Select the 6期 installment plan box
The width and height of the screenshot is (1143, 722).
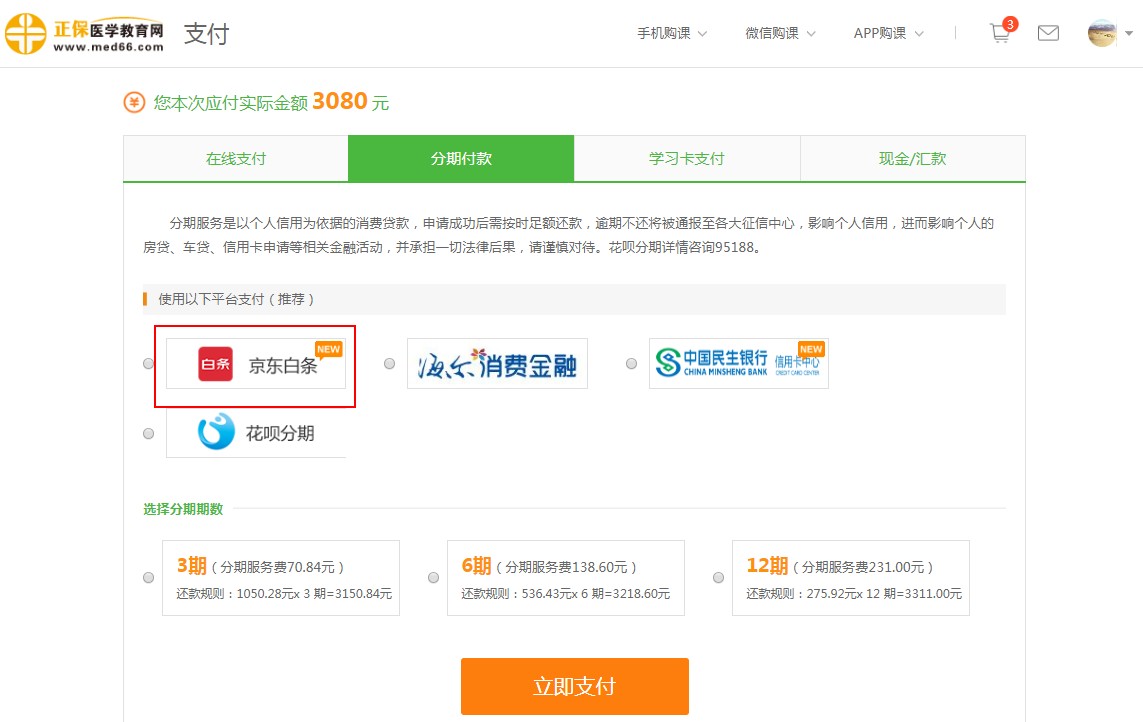(x=566, y=578)
